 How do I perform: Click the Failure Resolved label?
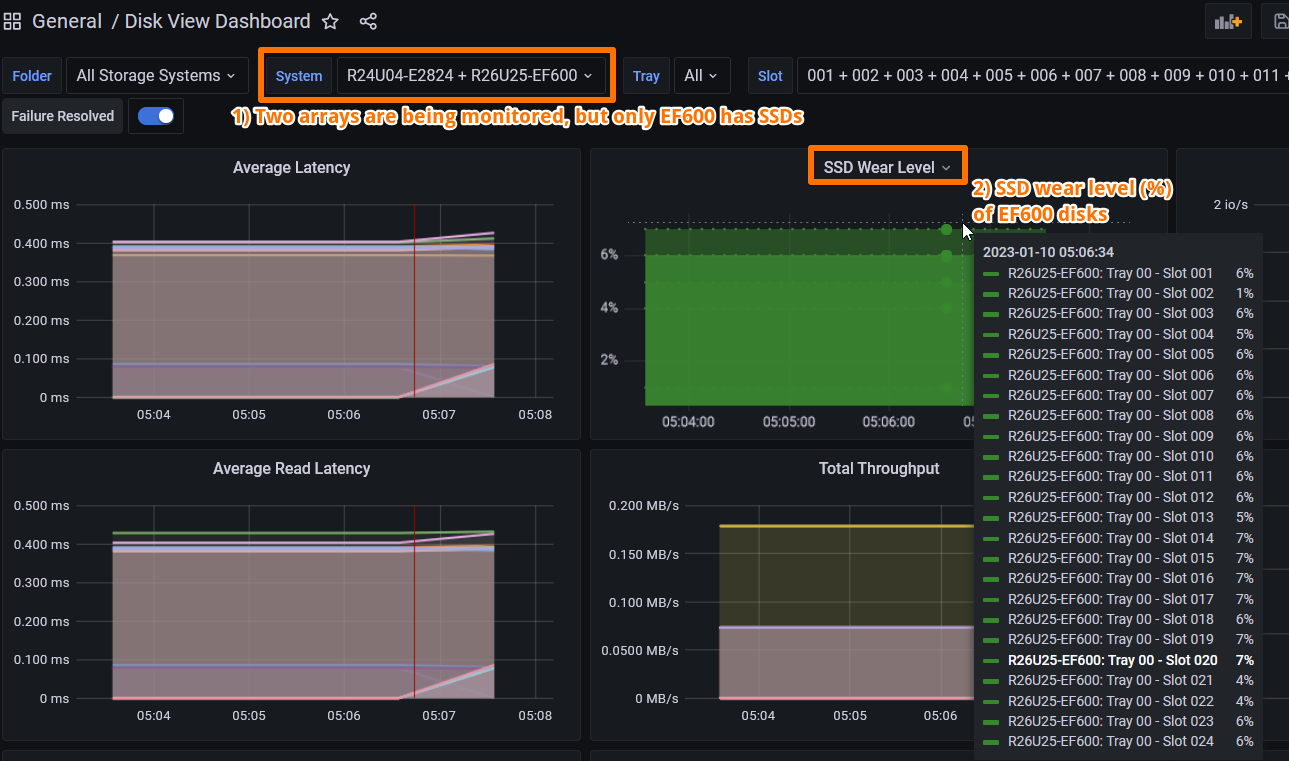(x=63, y=116)
